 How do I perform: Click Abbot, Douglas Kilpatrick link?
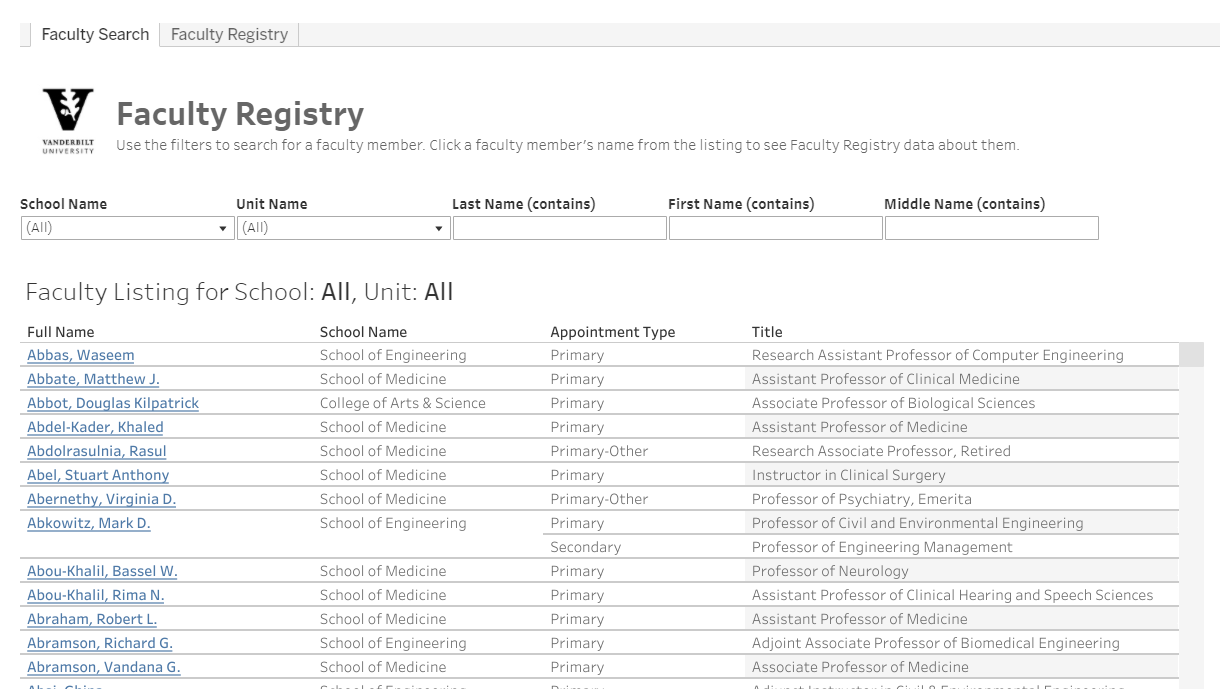tap(112, 403)
